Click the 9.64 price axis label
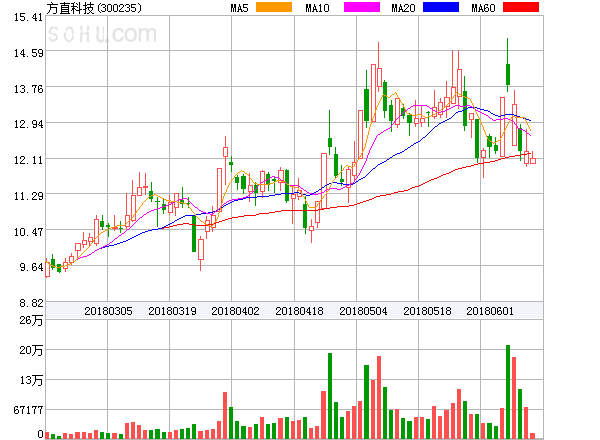600x440 pixels. (x=31, y=267)
